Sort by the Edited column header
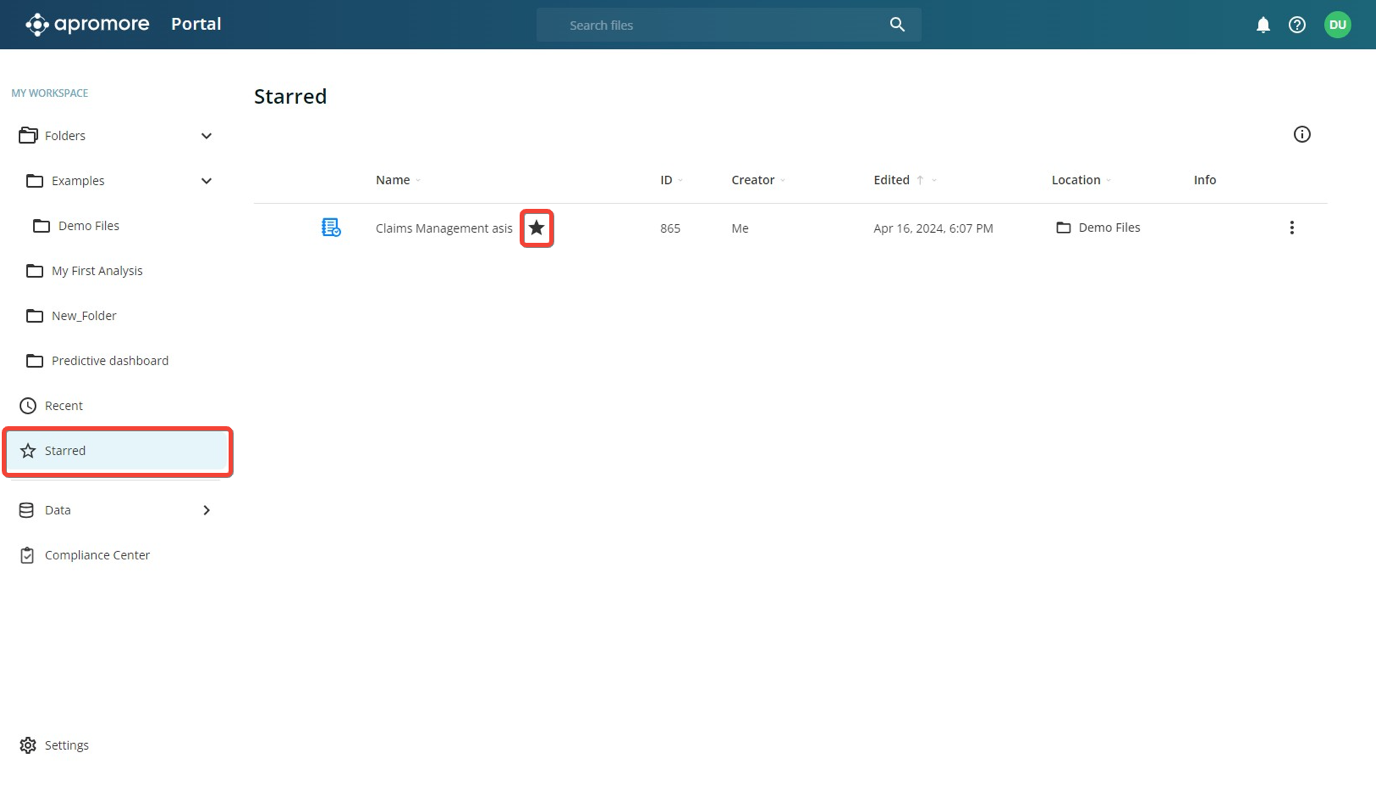Image resolution: width=1376 pixels, height=787 pixels. pyautogui.click(x=891, y=180)
